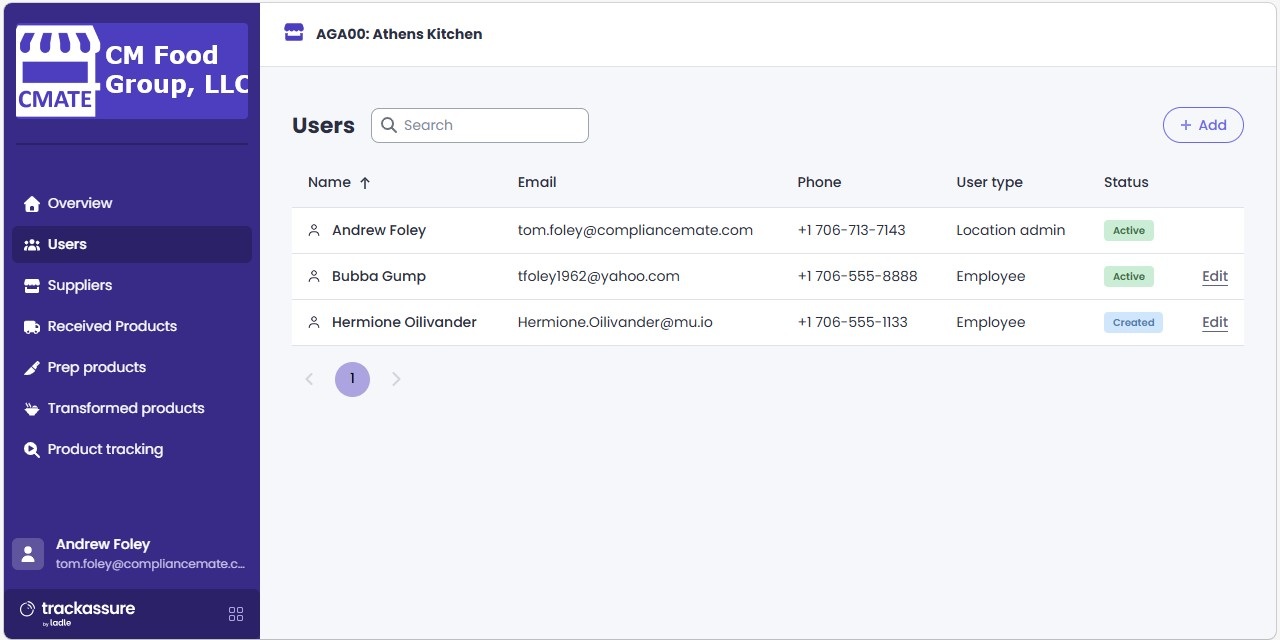Open Andrew Foley profile in sidebar footer

[x=132, y=554]
